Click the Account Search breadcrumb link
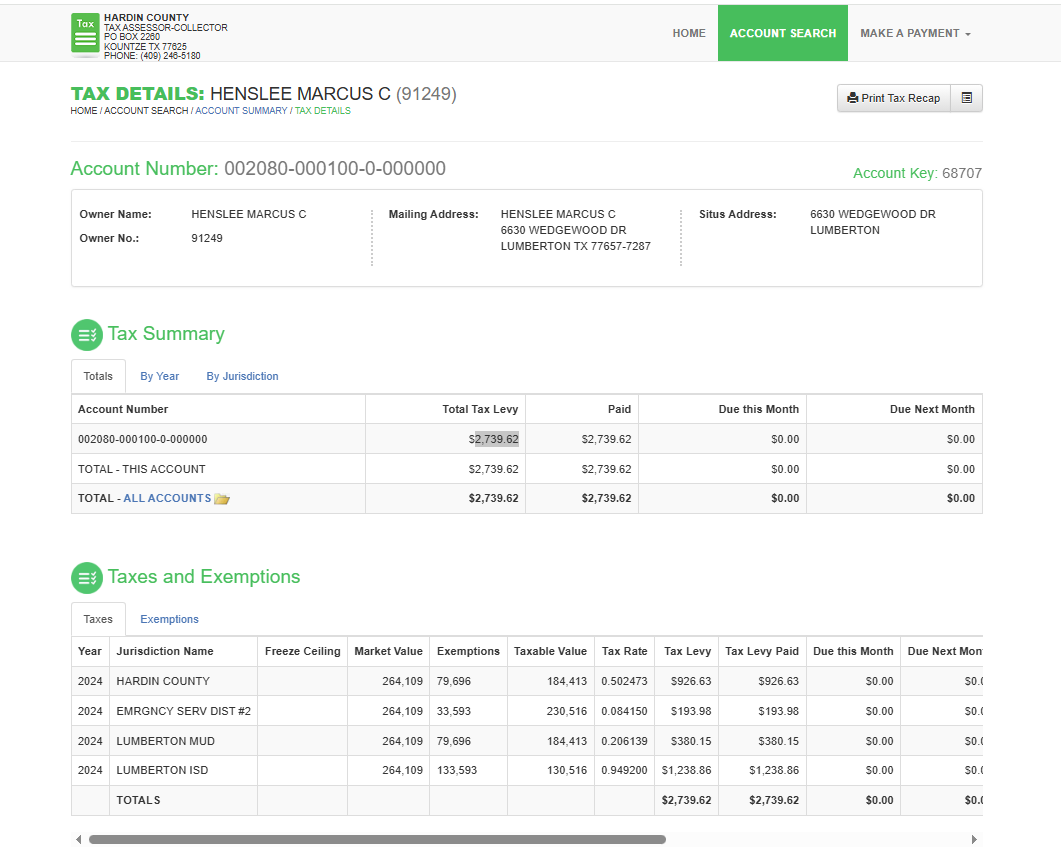 [146, 111]
